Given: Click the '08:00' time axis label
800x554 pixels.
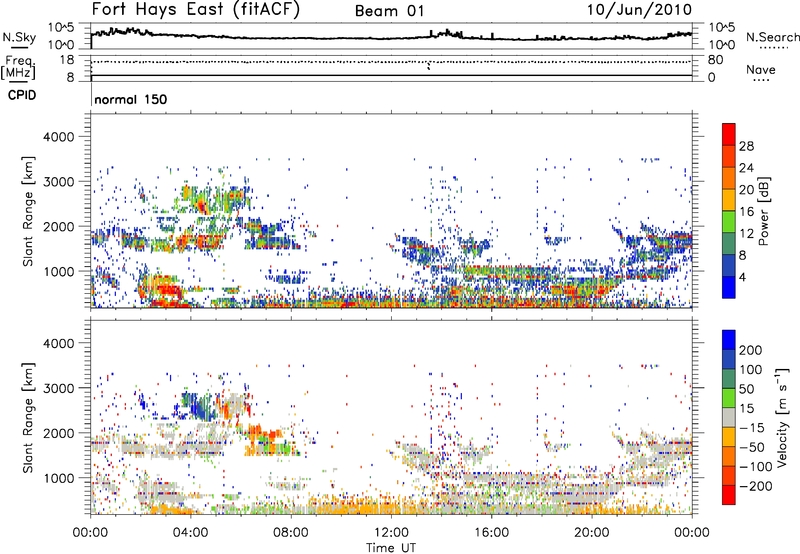Looking at the screenshot, I should point(291,533).
